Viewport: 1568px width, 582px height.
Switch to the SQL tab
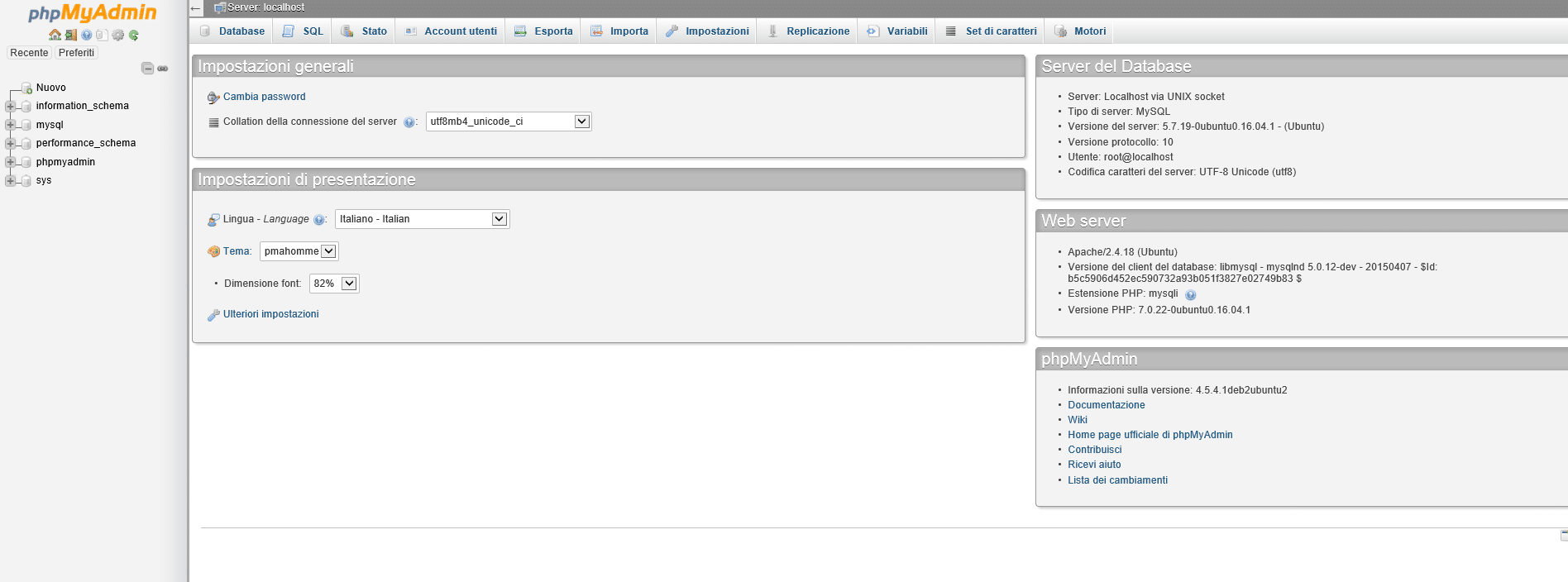click(x=303, y=31)
